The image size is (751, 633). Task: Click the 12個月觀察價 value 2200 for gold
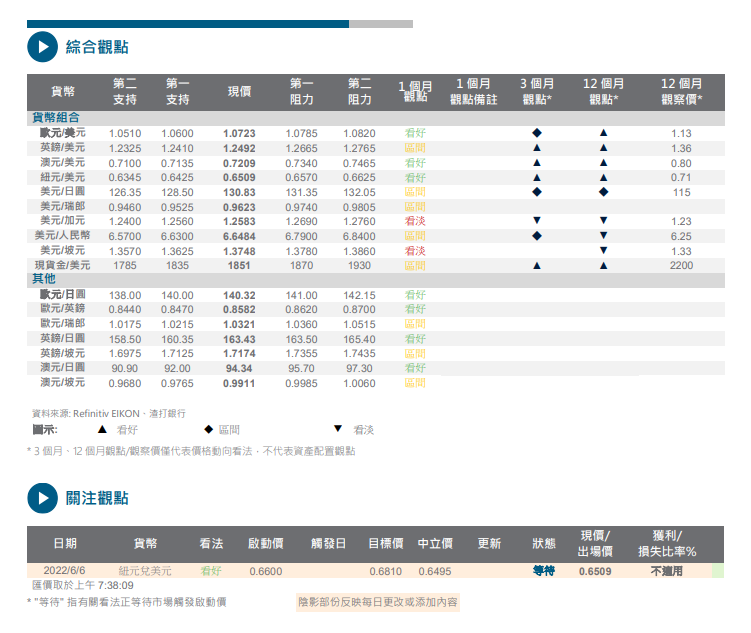point(681,265)
